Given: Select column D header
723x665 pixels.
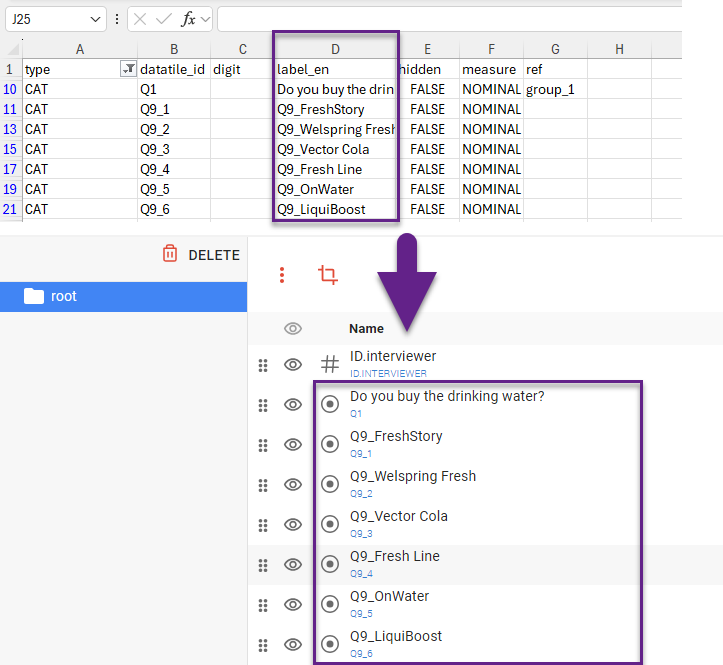Looking at the screenshot, I should pyautogui.click(x=335, y=49).
